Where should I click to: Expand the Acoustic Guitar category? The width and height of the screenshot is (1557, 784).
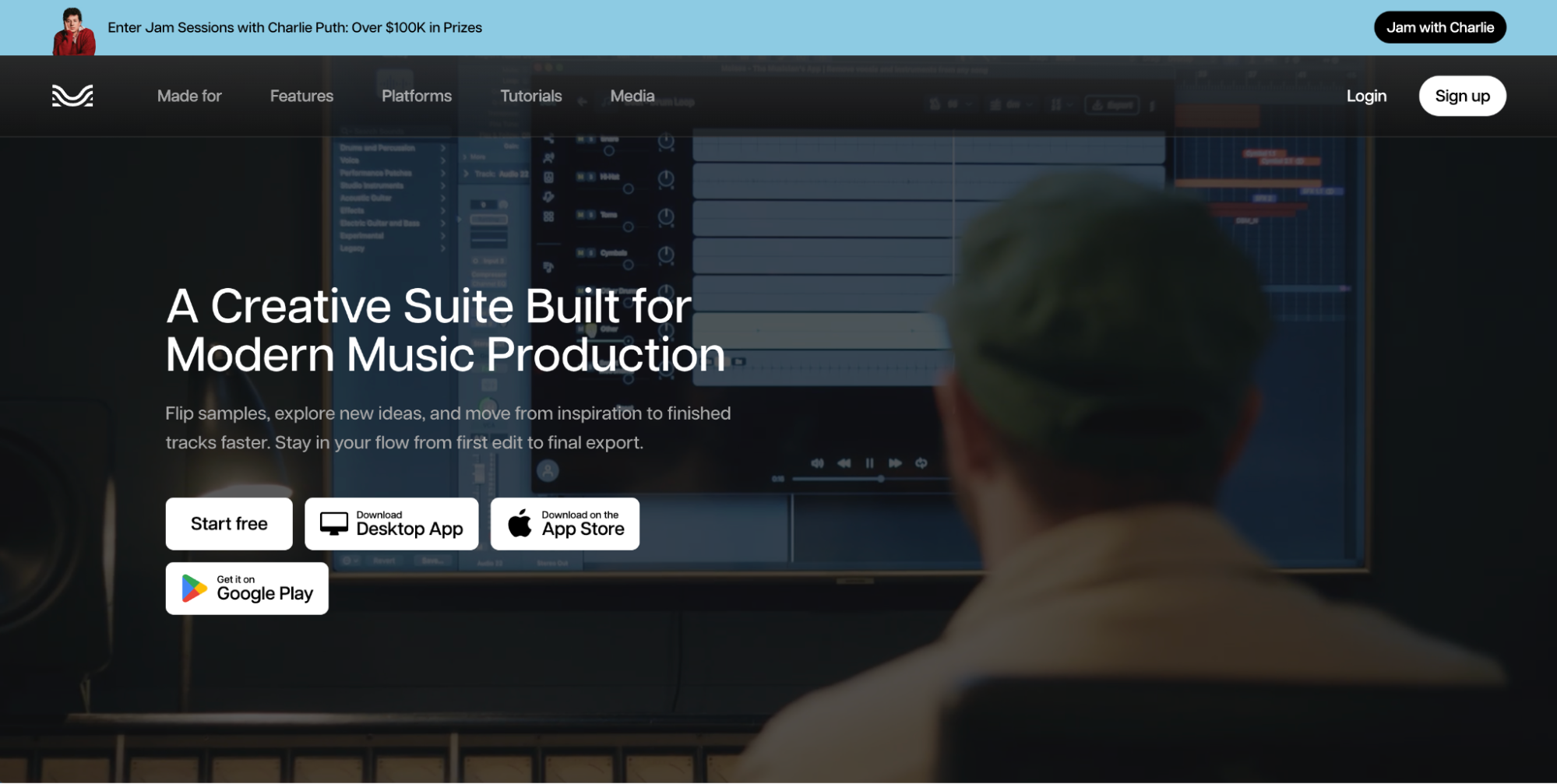click(442, 198)
